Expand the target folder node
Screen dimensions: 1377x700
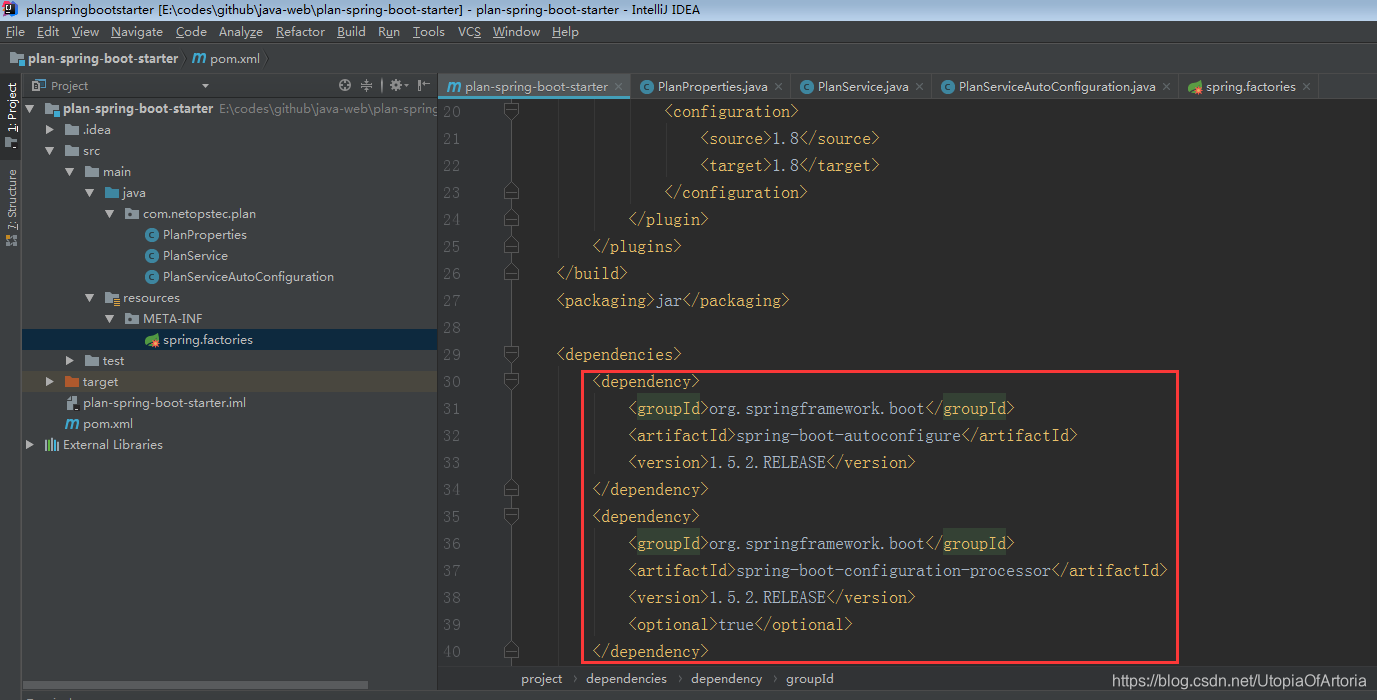tap(49, 381)
